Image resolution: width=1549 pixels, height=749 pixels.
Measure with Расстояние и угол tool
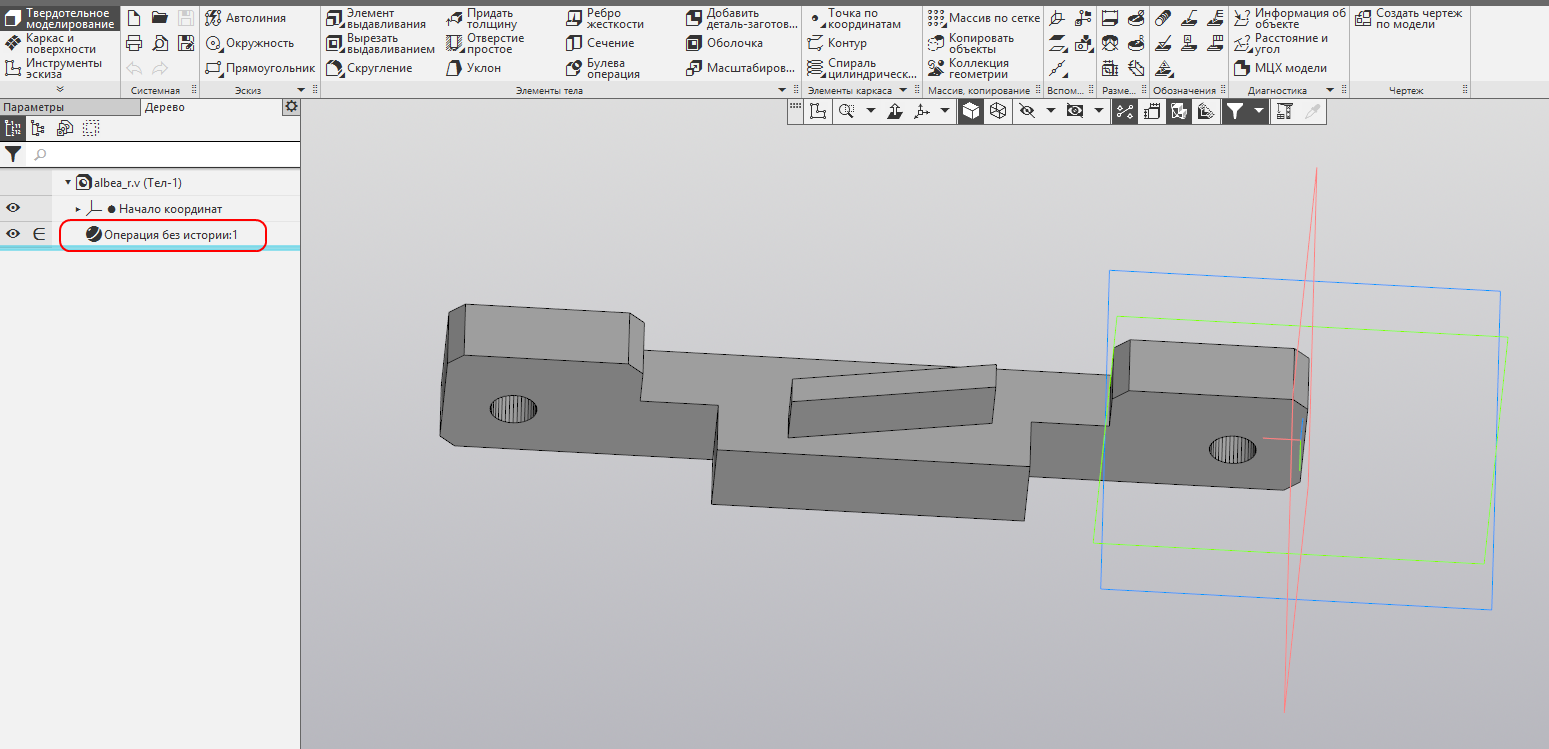pyautogui.click(x=1281, y=43)
